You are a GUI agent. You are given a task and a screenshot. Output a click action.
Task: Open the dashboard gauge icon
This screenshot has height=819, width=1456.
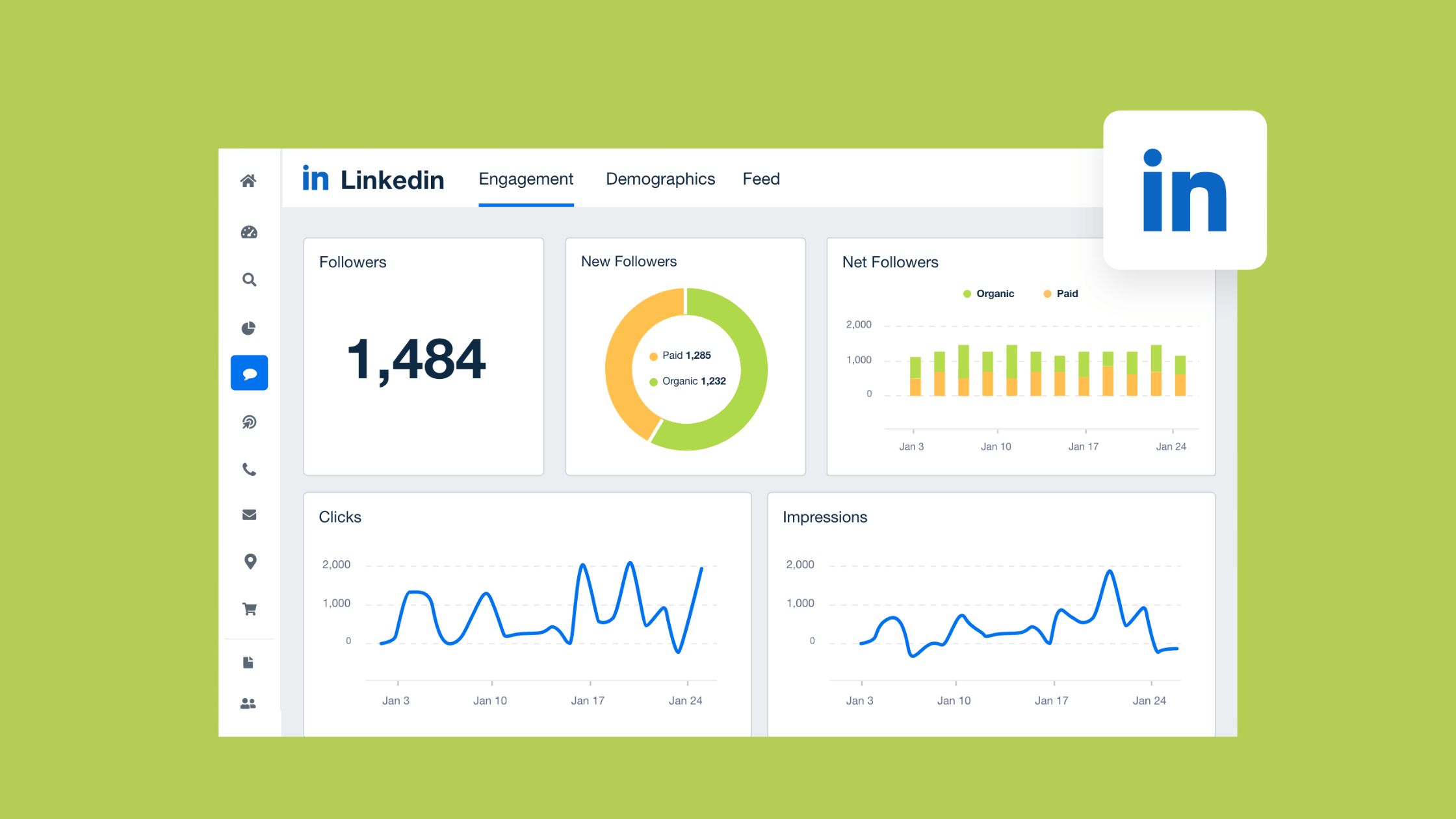(x=249, y=232)
